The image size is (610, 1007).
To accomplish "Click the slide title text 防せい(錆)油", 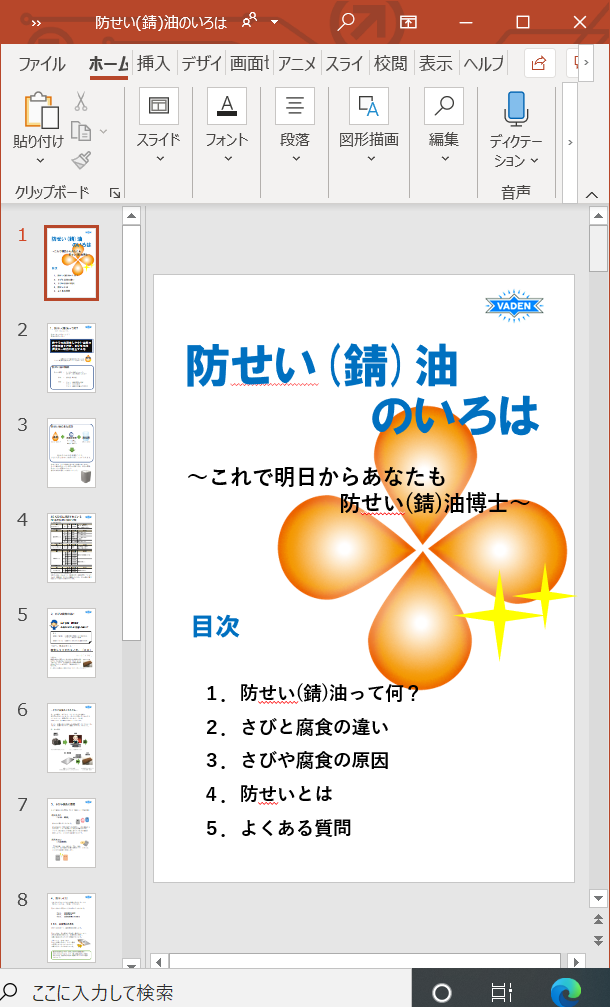I will 322,367.
